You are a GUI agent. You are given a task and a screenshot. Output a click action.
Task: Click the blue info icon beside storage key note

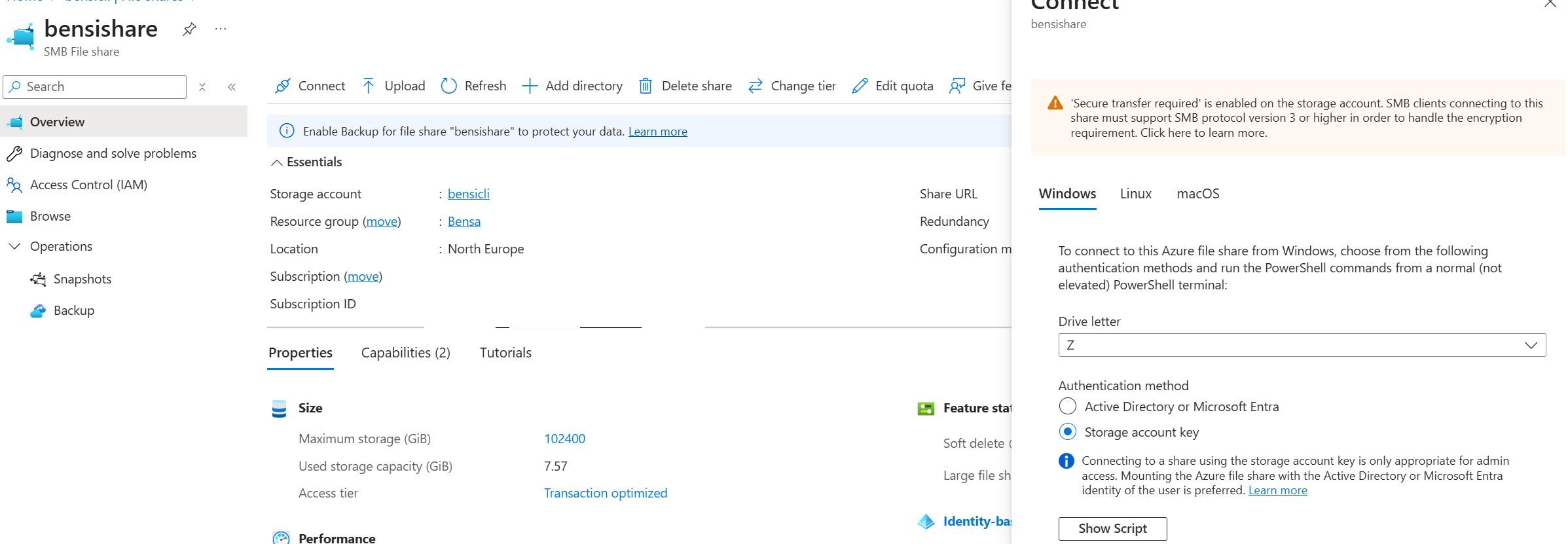click(1067, 461)
